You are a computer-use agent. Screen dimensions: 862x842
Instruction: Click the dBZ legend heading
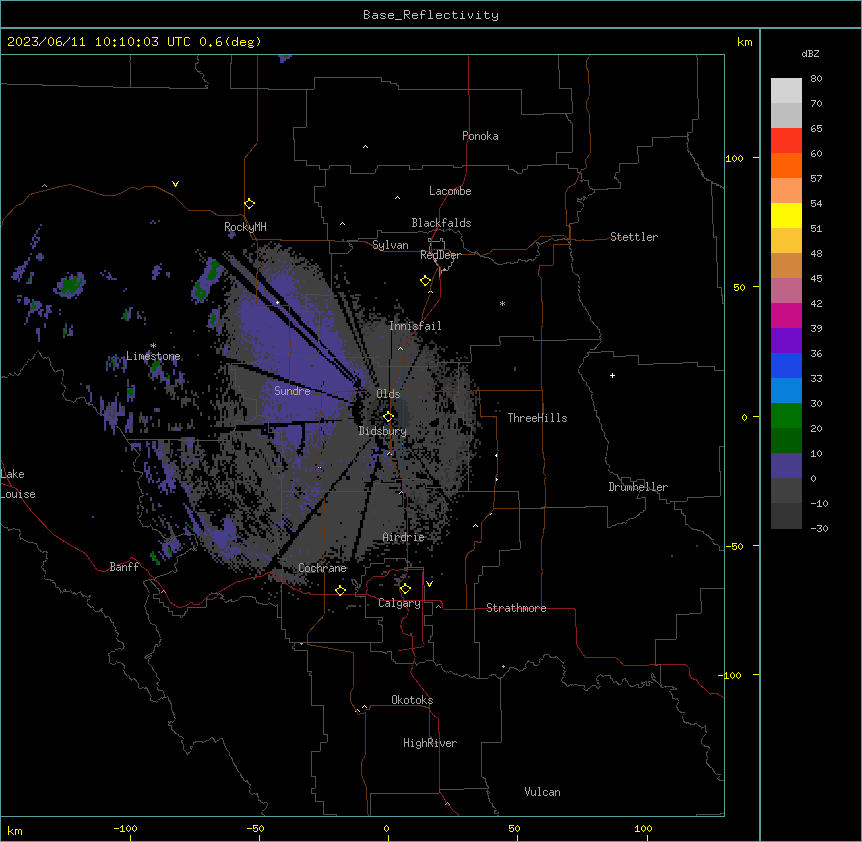[x=810, y=53]
